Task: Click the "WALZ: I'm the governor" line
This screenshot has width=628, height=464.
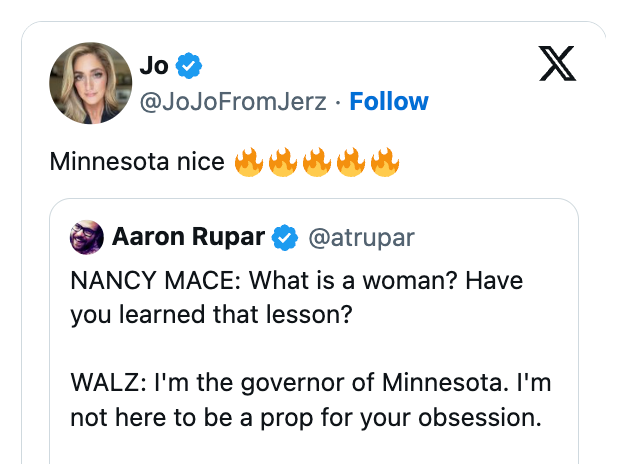Action: (x=310, y=382)
